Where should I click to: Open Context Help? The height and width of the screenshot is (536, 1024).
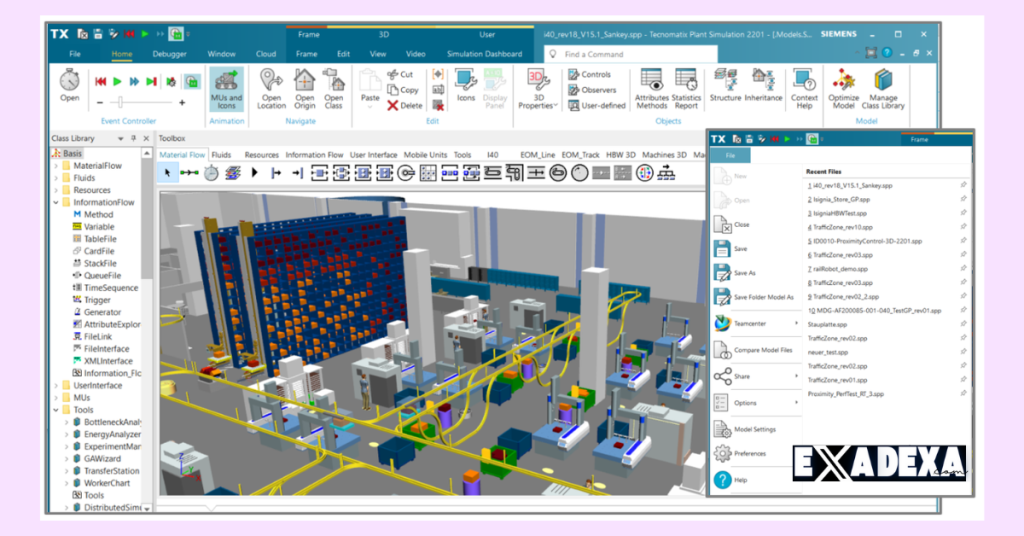pos(804,88)
